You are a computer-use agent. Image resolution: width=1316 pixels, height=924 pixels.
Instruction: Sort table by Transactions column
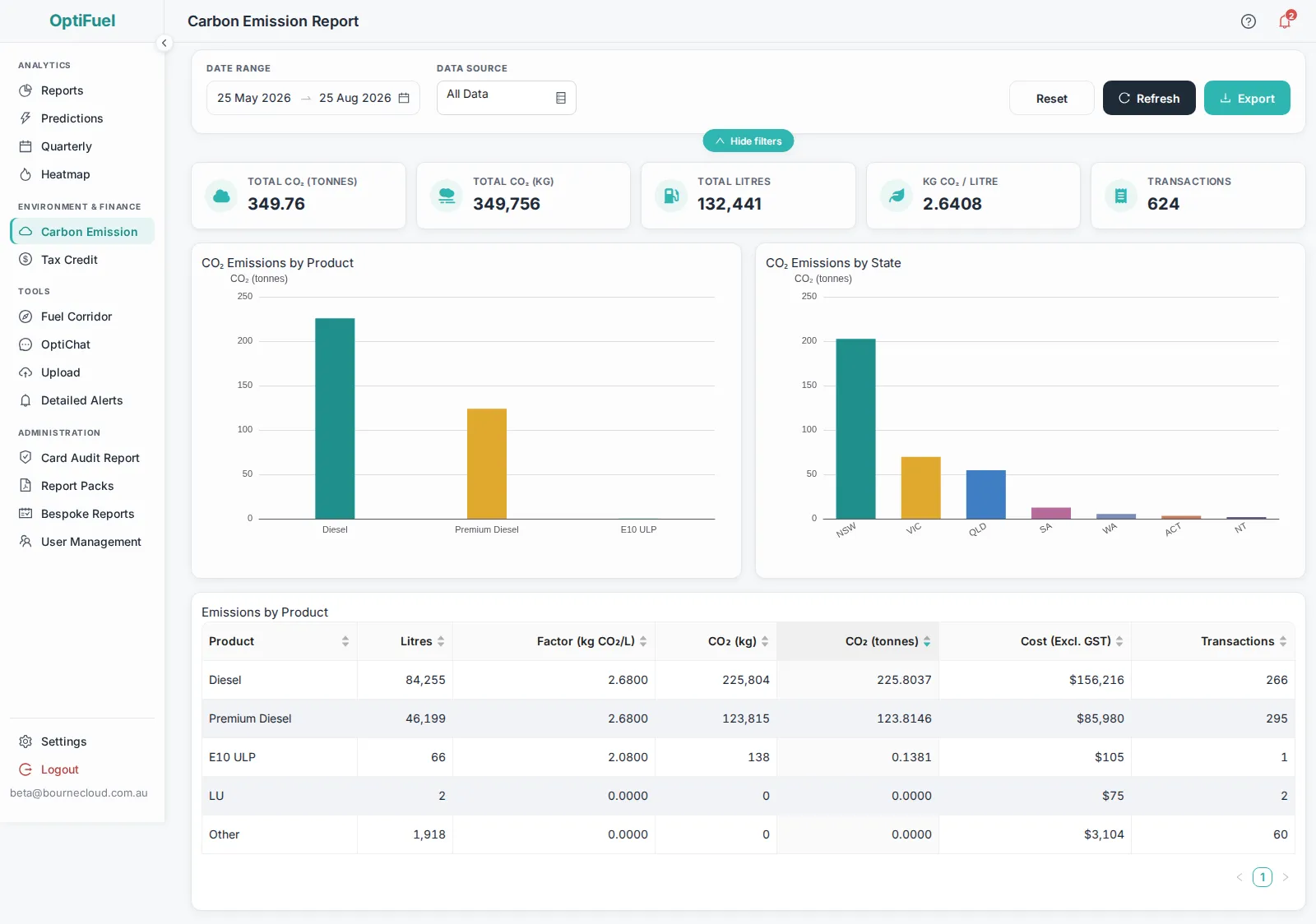point(1213,641)
